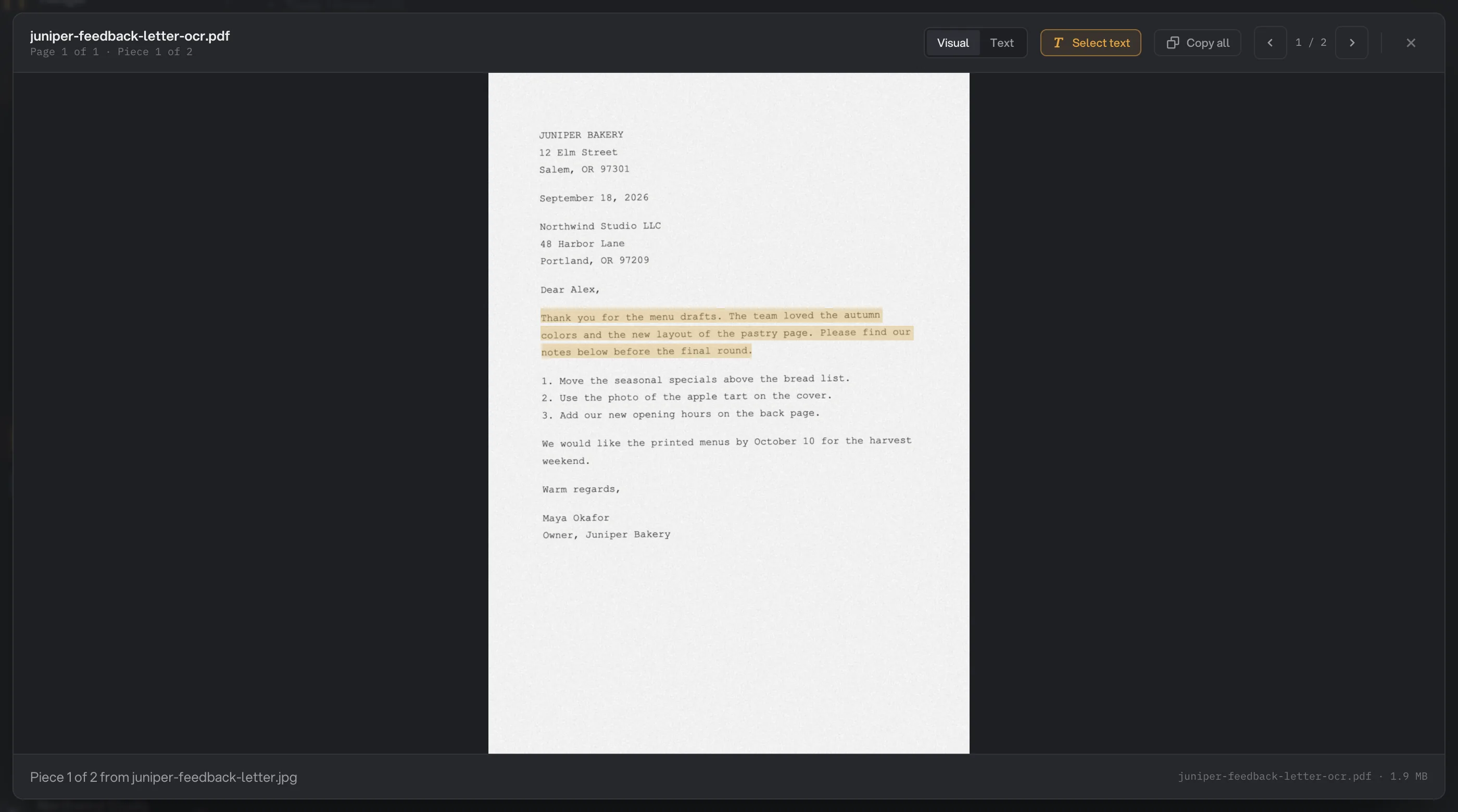Image resolution: width=1458 pixels, height=812 pixels.
Task: Click the "Salem, OR 97301" line
Action: click(x=584, y=169)
